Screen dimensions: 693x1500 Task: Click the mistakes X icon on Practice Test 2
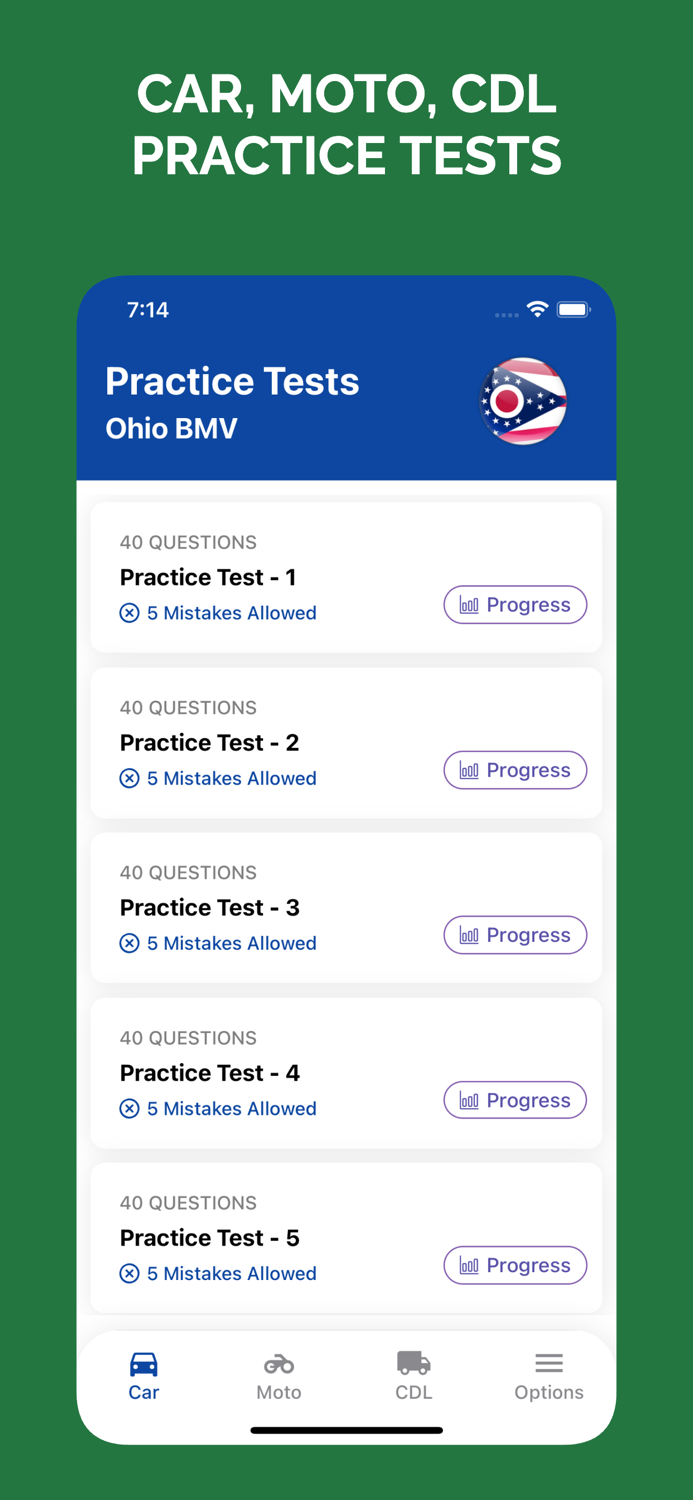pos(129,778)
